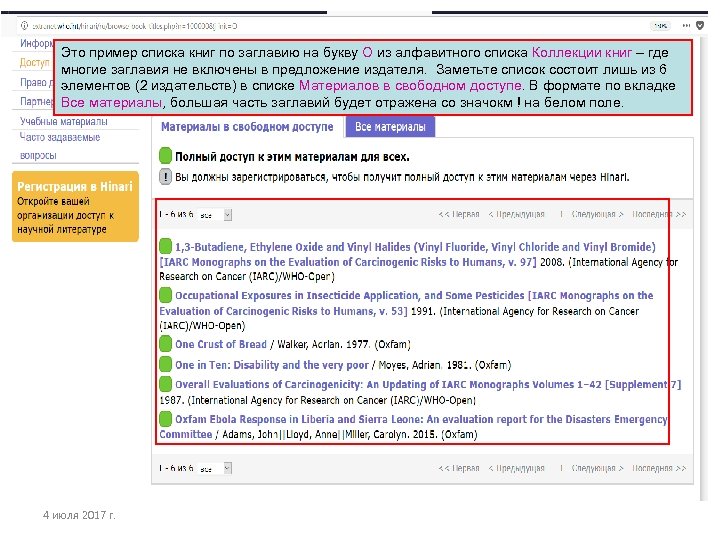This screenshot has width=720, height=540.
Task: Open bottom items-per-page dropdown
Action: coord(215,468)
